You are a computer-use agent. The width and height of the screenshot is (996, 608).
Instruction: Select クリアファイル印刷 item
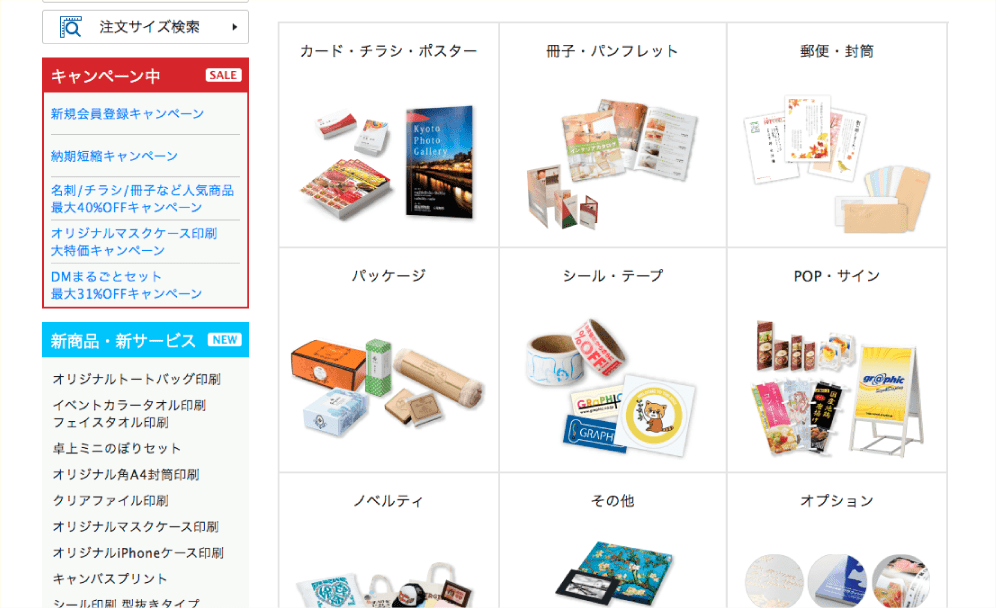[111, 501]
